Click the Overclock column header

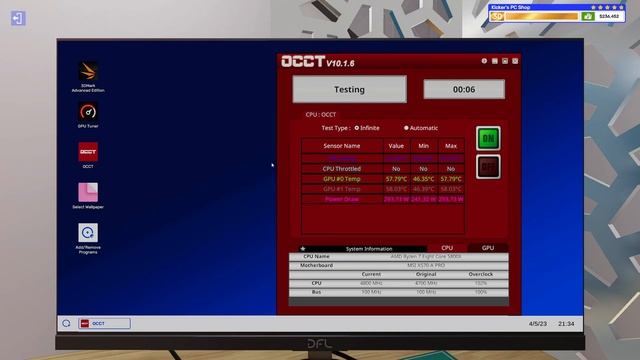[x=480, y=274]
